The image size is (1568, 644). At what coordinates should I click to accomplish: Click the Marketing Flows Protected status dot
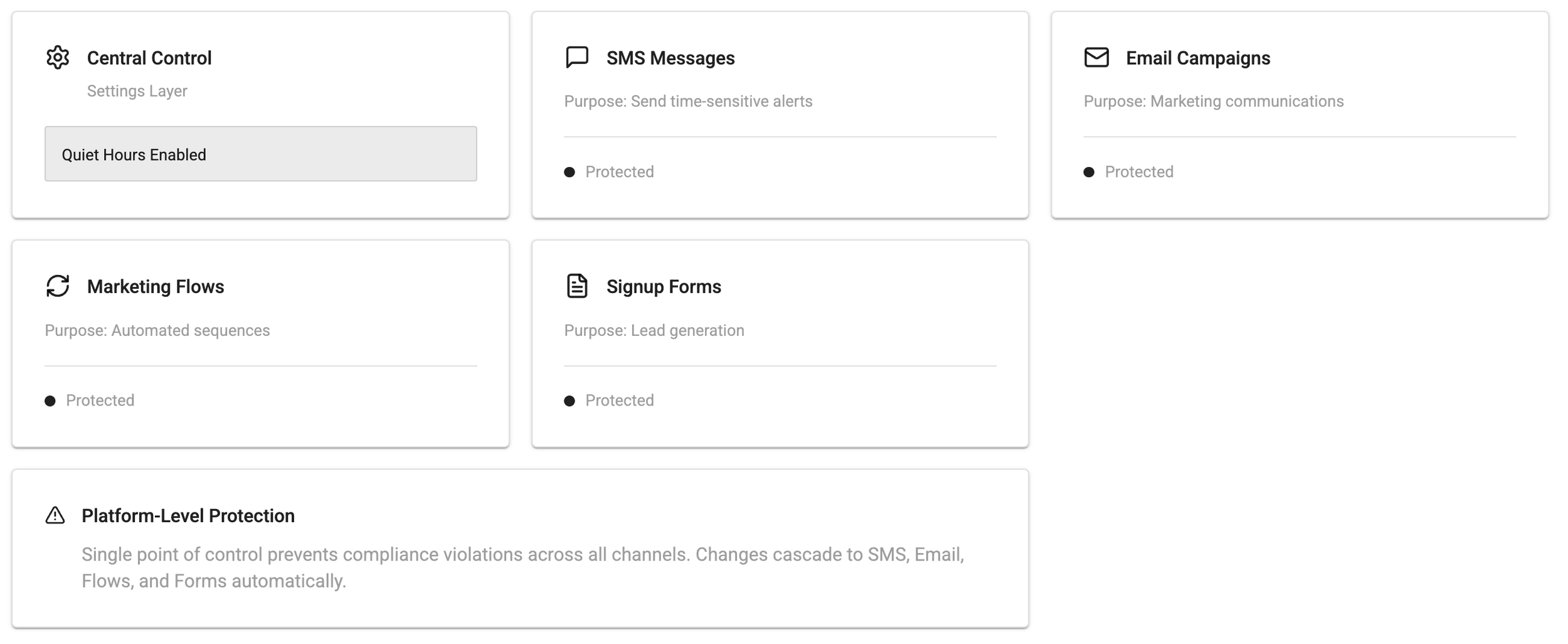[x=50, y=401]
